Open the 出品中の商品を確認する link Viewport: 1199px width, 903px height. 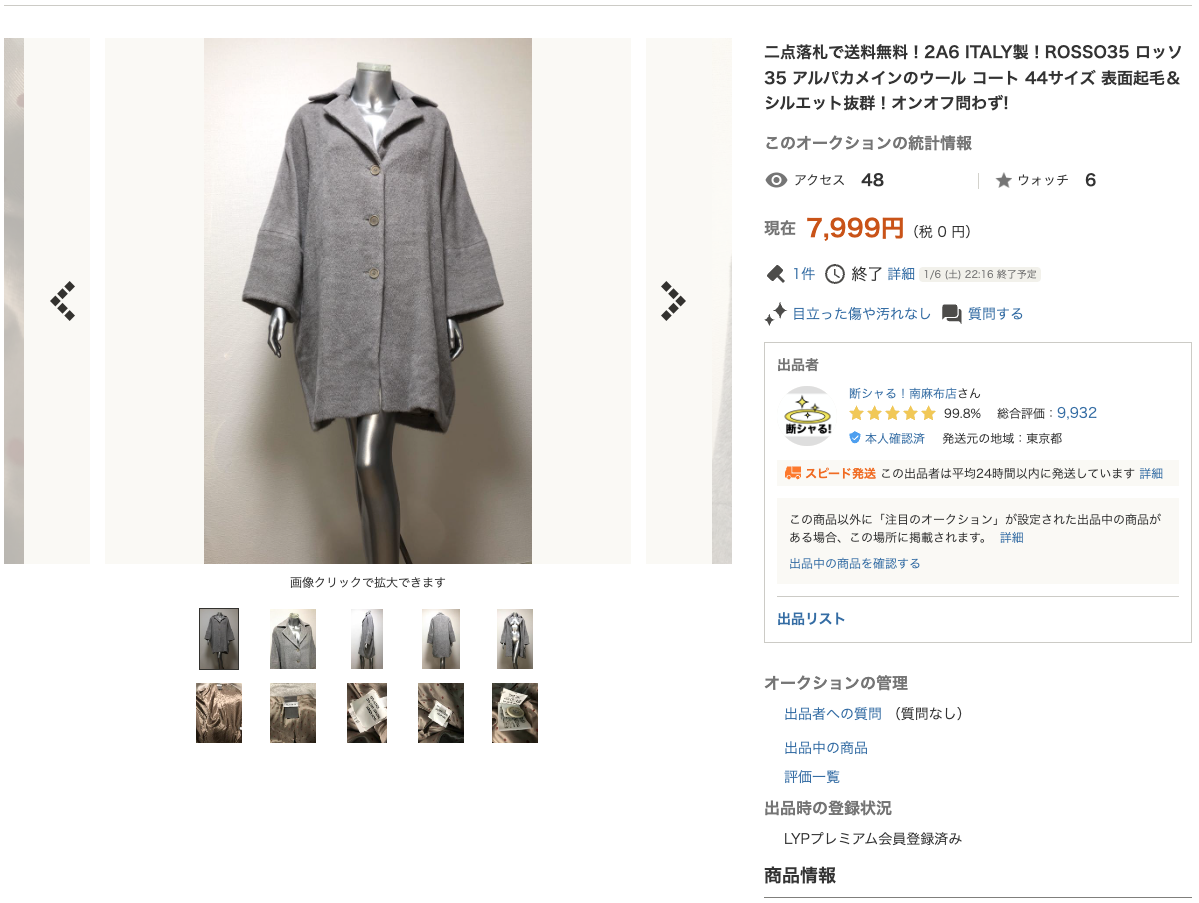tap(854, 564)
